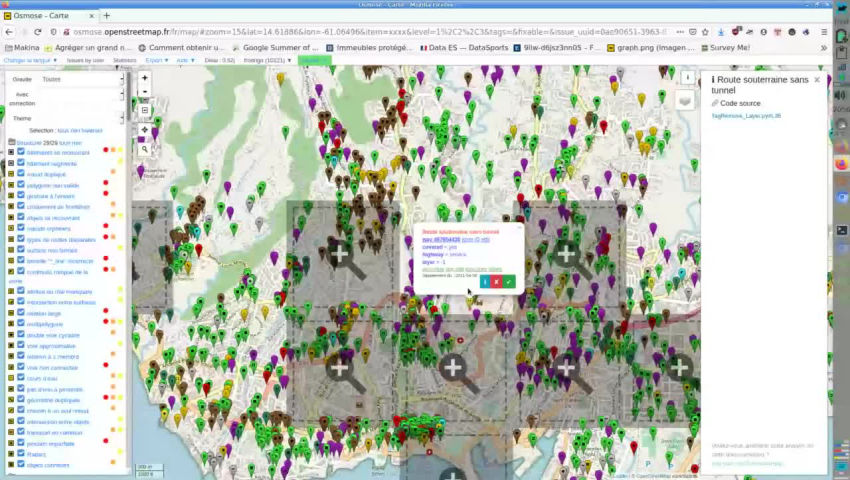The width and height of the screenshot is (850, 480).
Task: Uncheck the first issue category checkbox
Action: coord(21,152)
